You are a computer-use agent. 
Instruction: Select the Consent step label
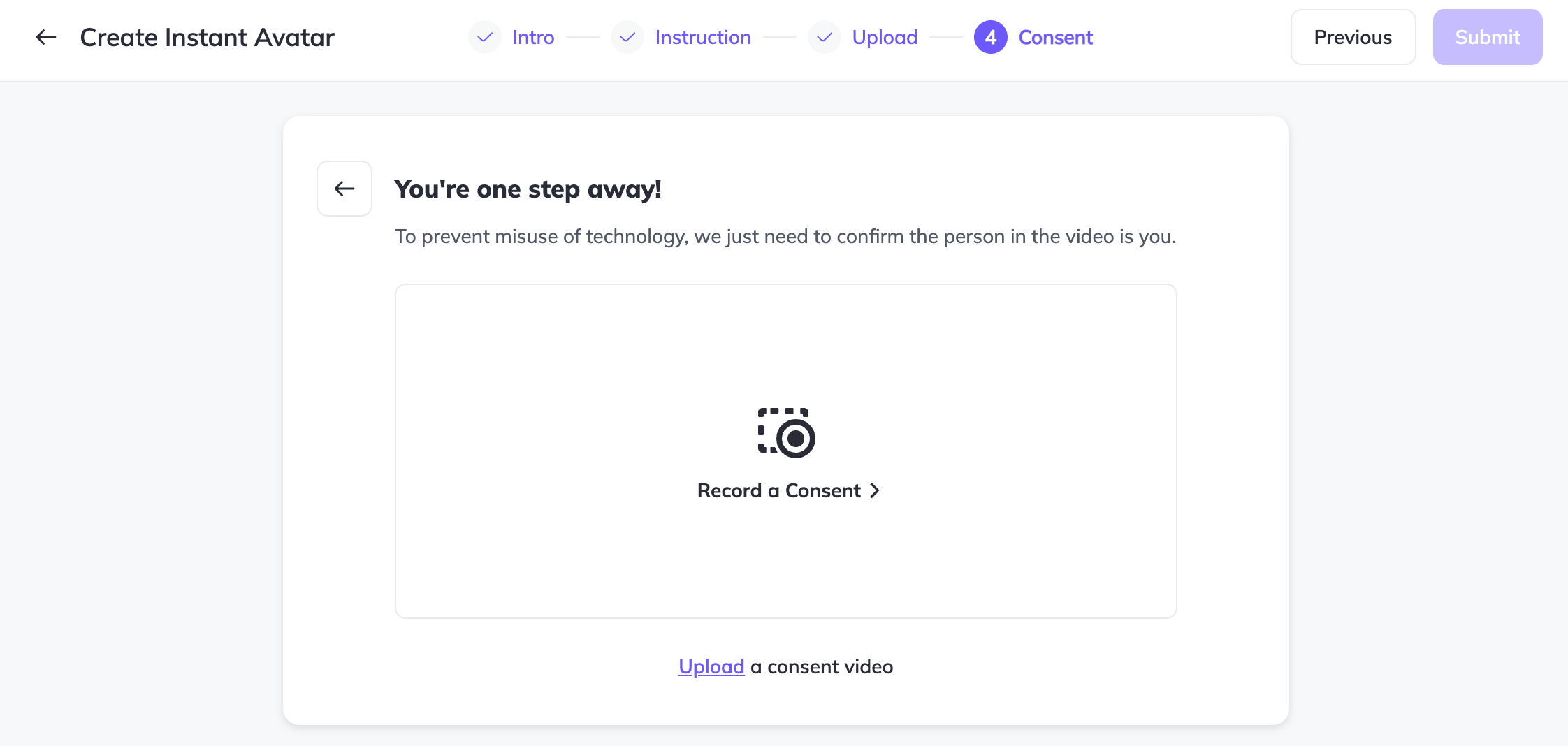click(x=1055, y=37)
